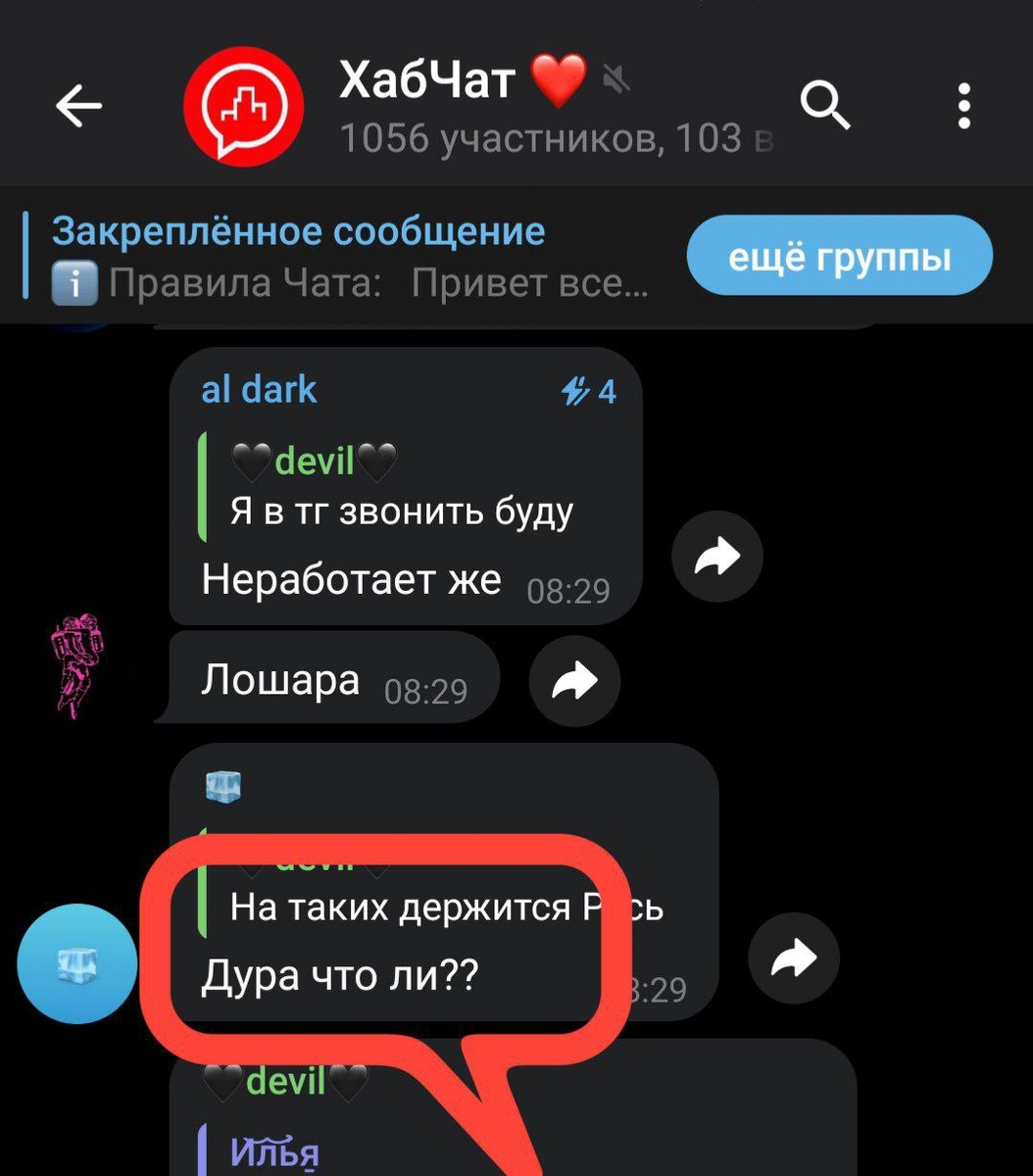
Task: Open the three-dot overflow menu
Action: (964, 106)
